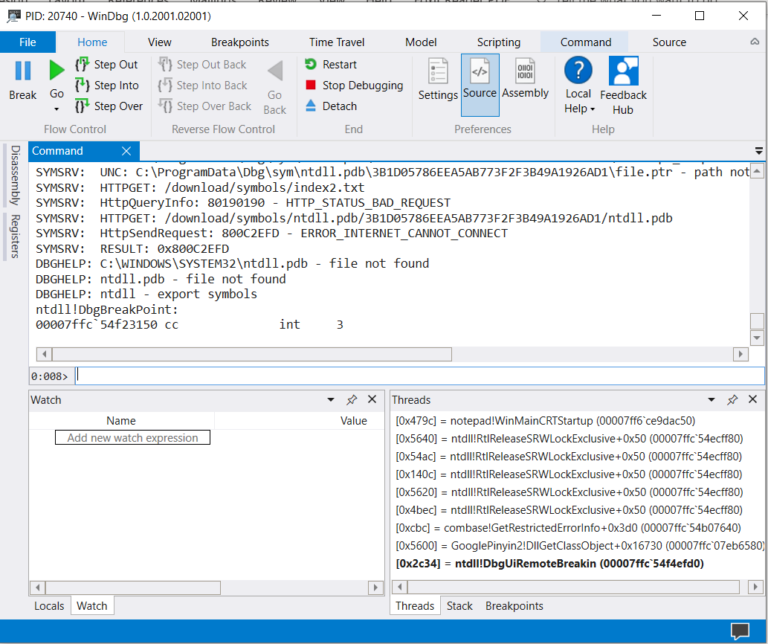Click the Command window horizontal scrollbar
Image resolution: width=768 pixels, height=644 pixels.
390,354
